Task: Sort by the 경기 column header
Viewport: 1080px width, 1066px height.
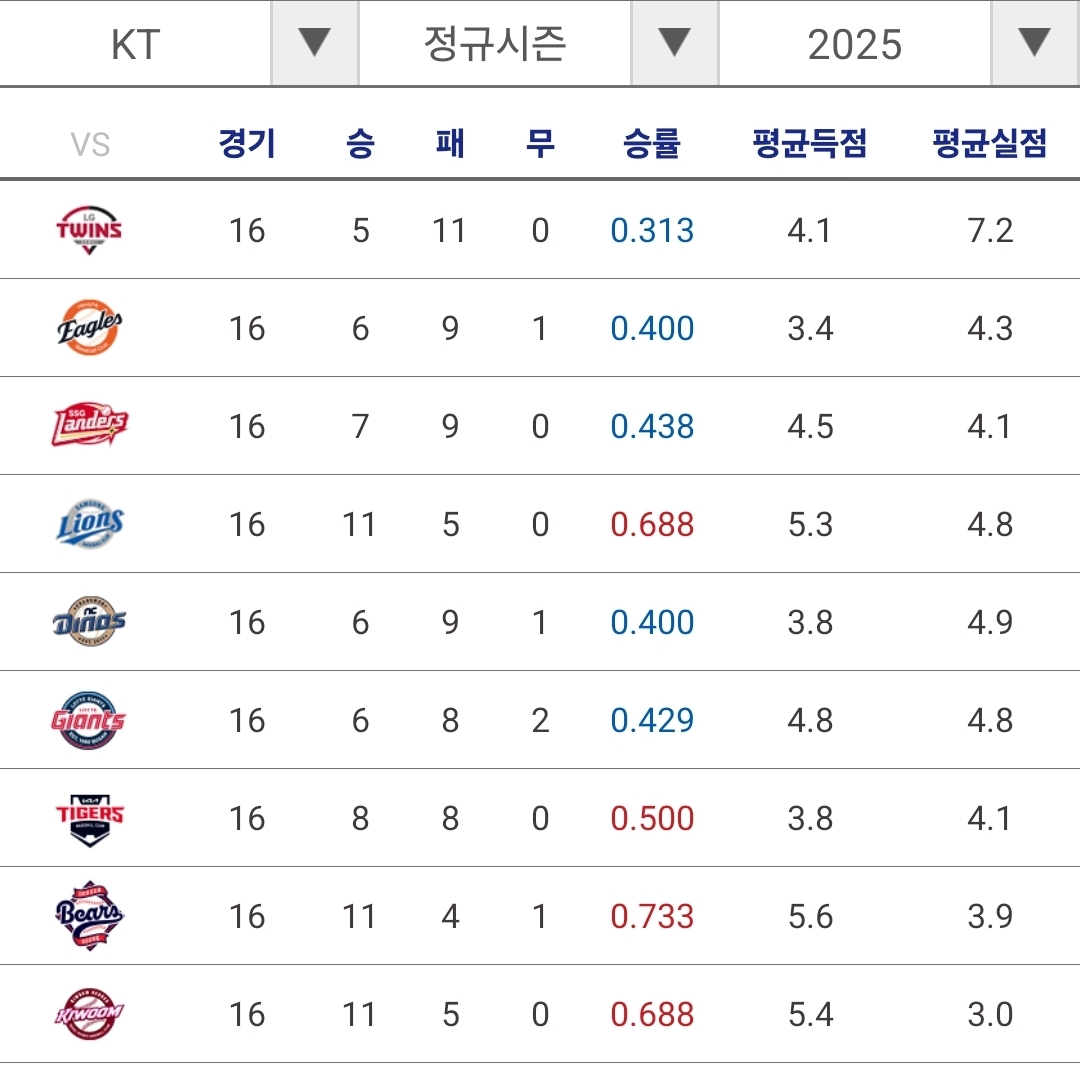Action: pyautogui.click(x=247, y=144)
